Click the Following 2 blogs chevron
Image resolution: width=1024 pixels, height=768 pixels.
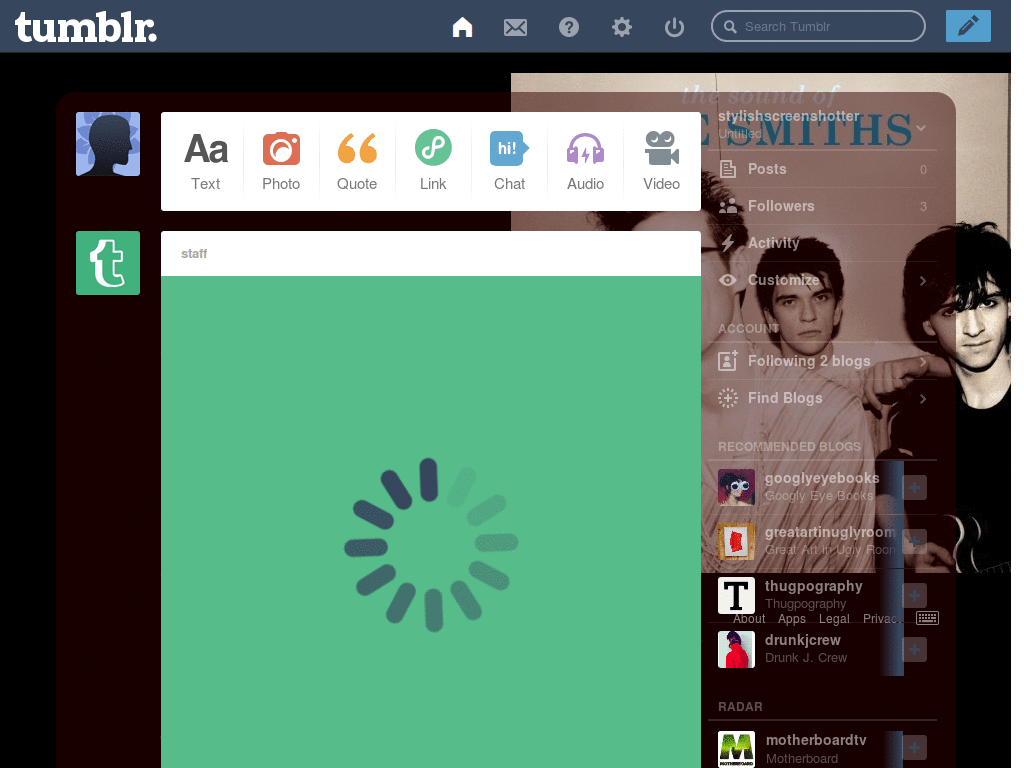(x=923, y=362)
